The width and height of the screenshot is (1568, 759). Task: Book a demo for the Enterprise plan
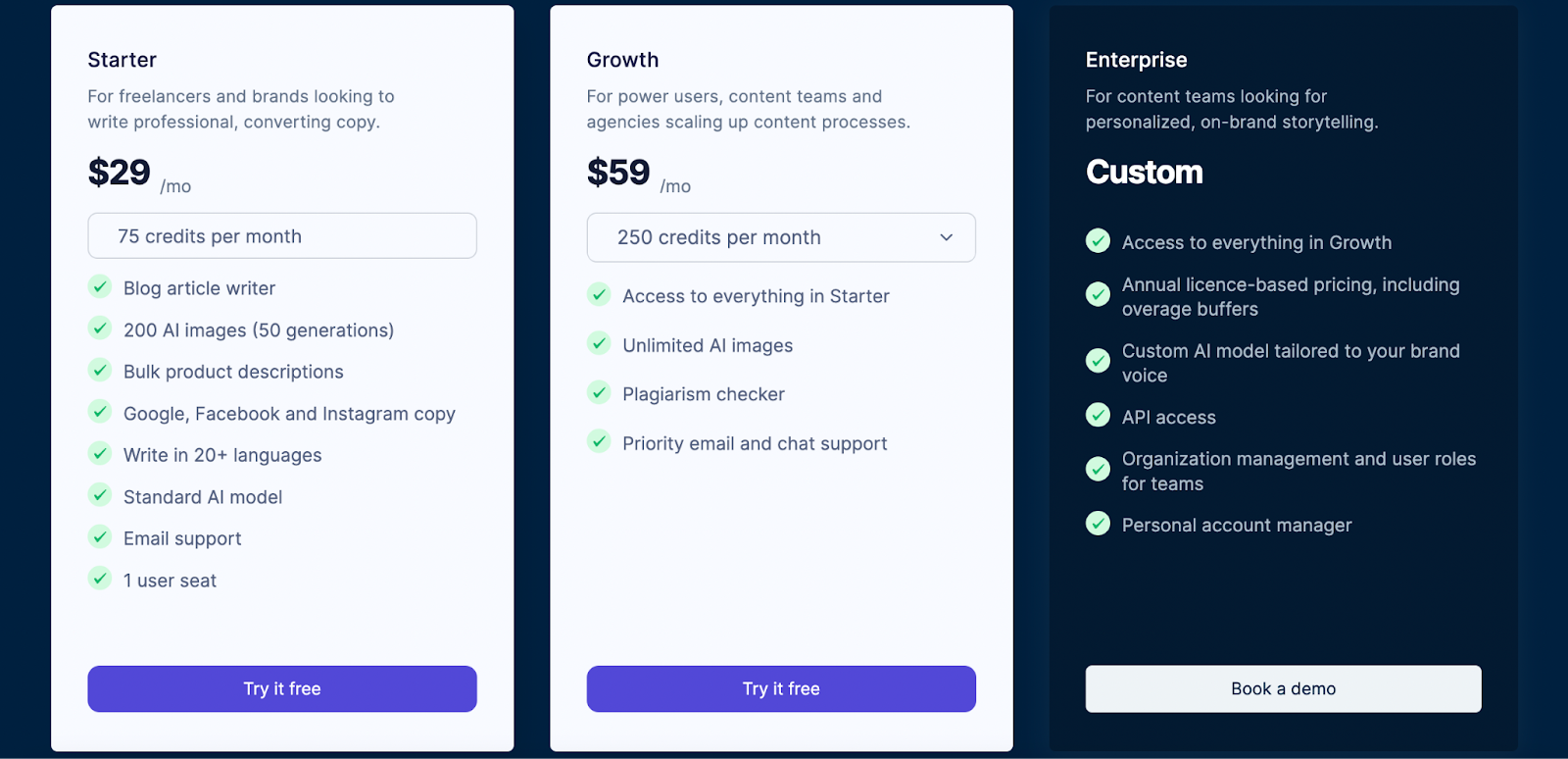[1283, 688]
